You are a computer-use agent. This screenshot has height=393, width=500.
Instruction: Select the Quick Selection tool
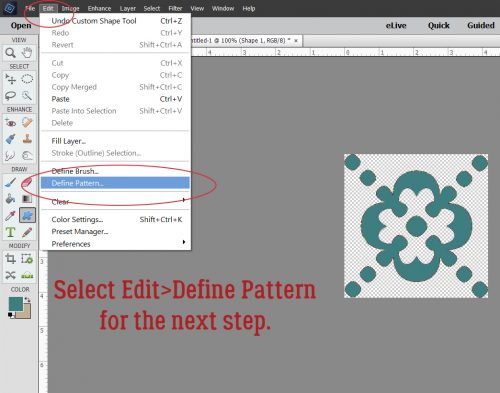pos(27,96)
